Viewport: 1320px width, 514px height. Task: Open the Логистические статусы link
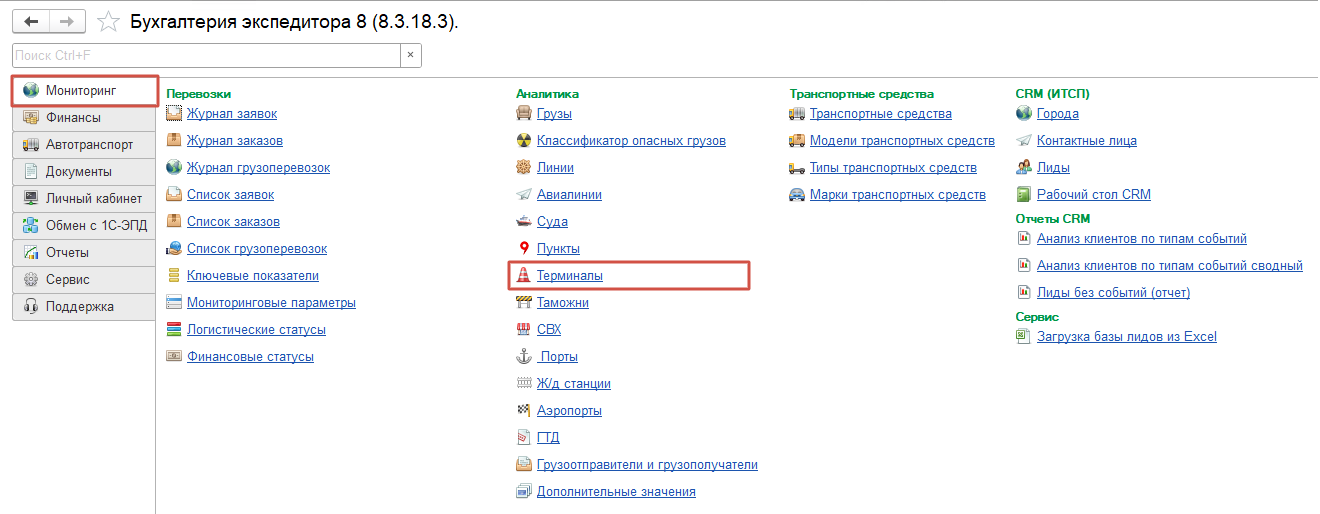256,330
